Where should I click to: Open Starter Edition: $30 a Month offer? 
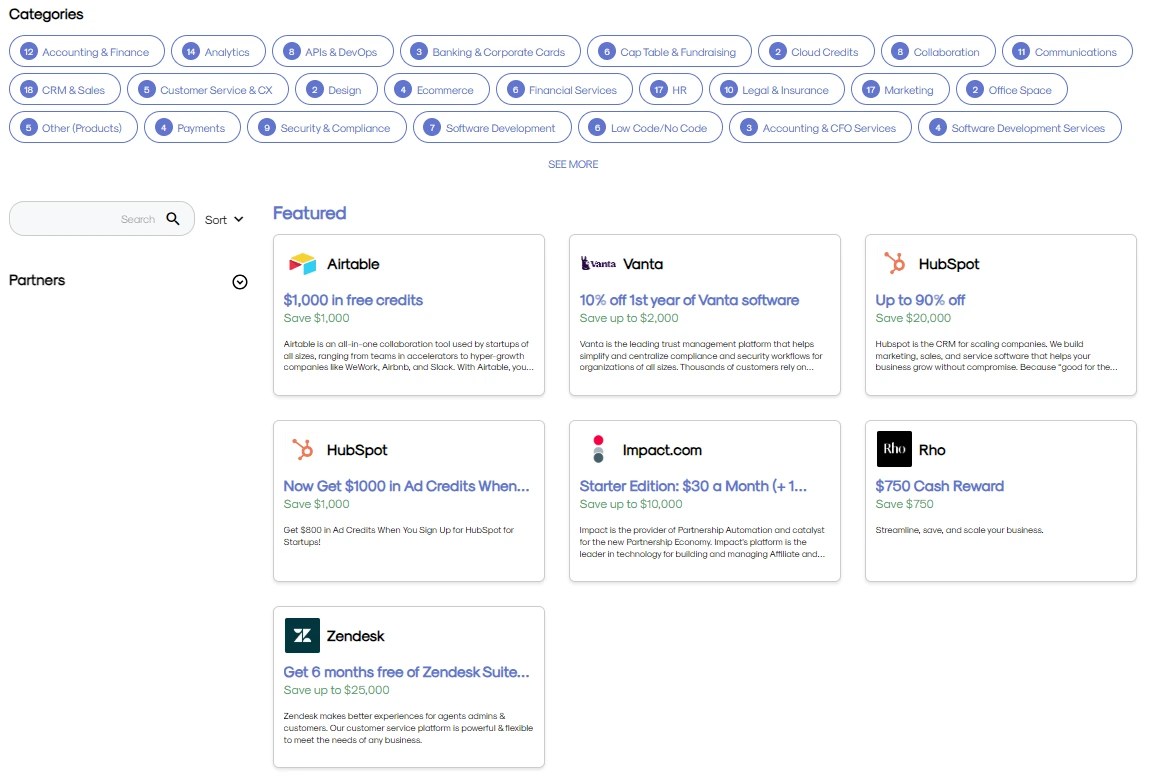tap(692, 485)
